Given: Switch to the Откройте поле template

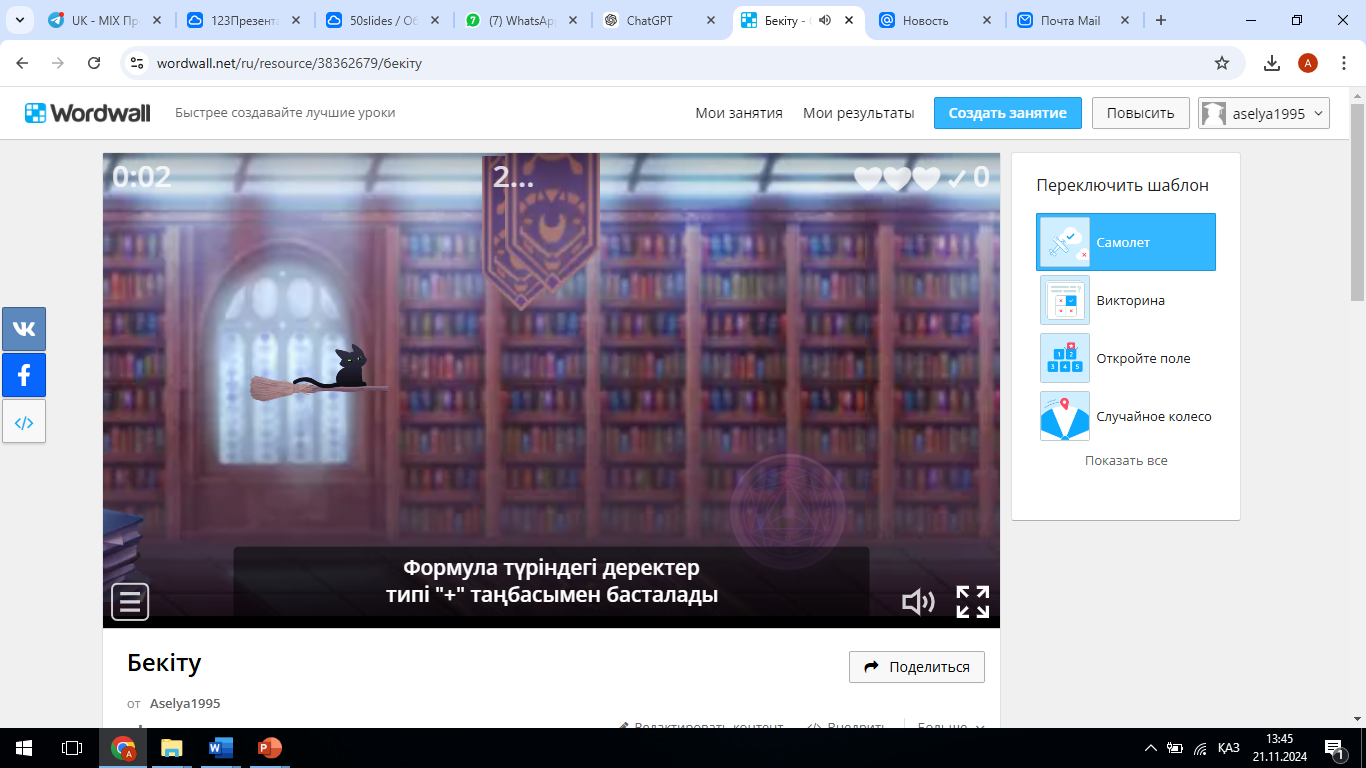Looking at the screenshot, I should coord(1126,358).
